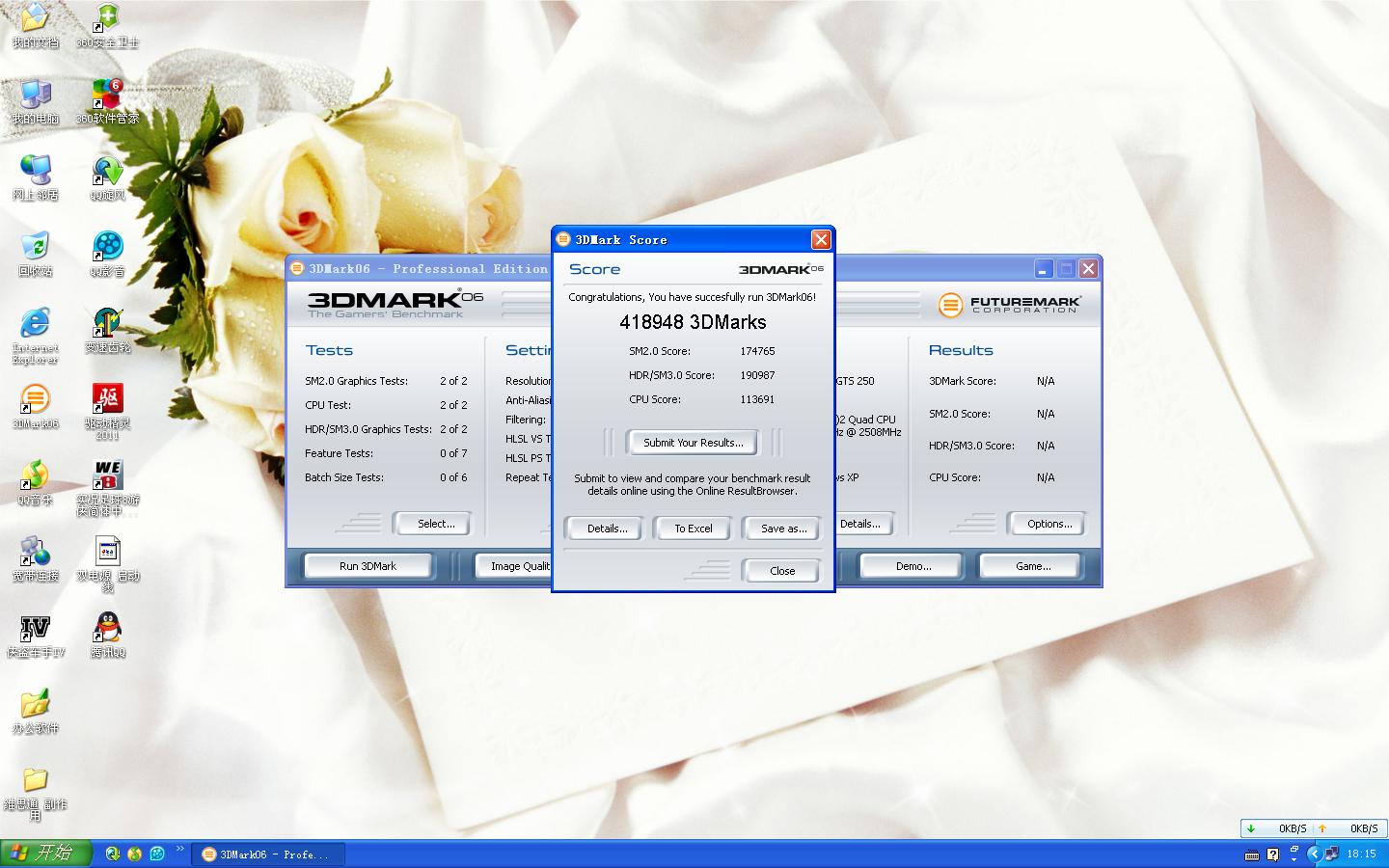Click the Image Quality button
Viewport: 1389px width, 868px height.
[515, 566]
